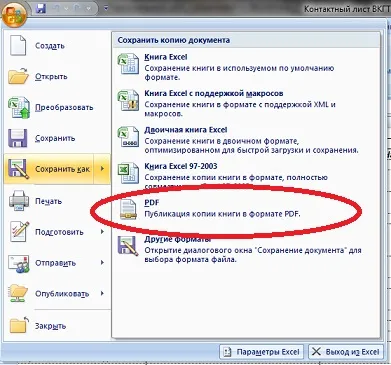Screen dimensions: 391x365
Task: Click the Excel 97-2003 workbook icon
Action: point(128,173)
